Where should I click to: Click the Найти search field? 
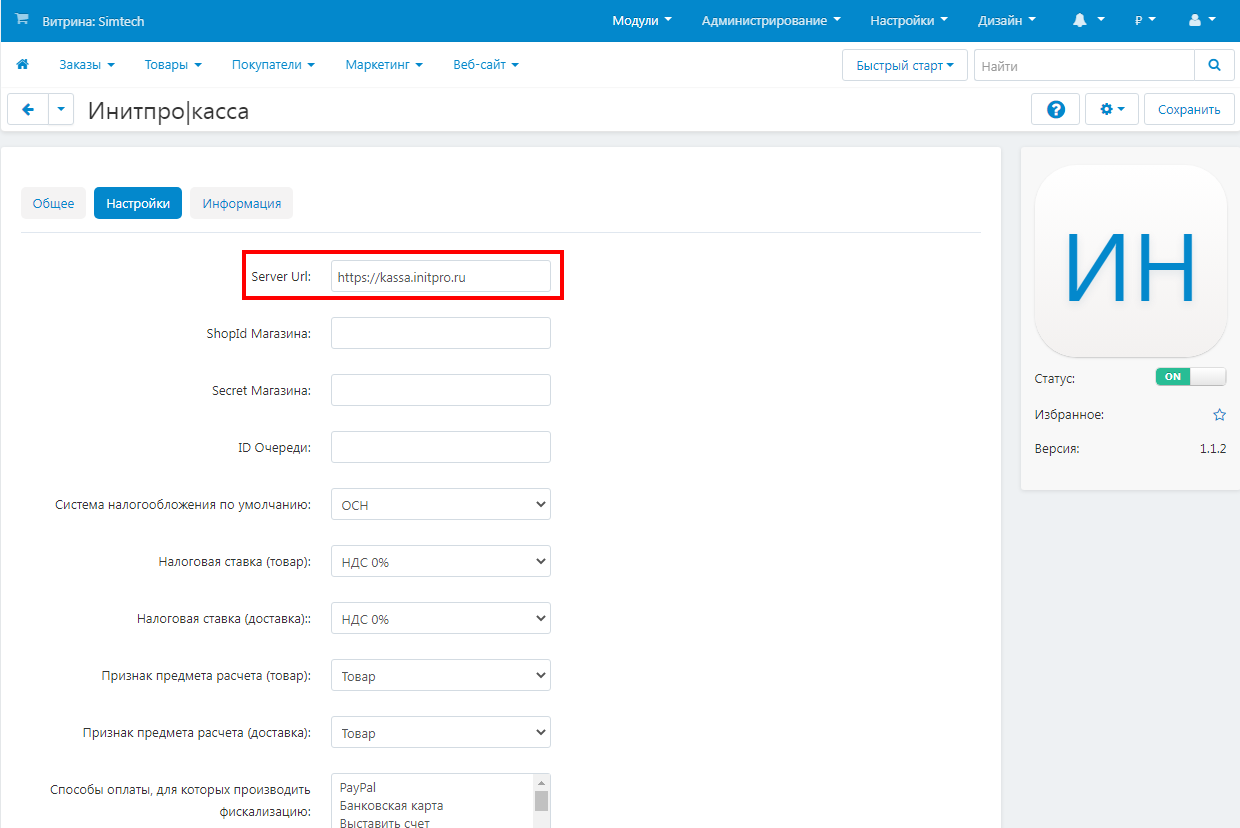[1084, 65]
